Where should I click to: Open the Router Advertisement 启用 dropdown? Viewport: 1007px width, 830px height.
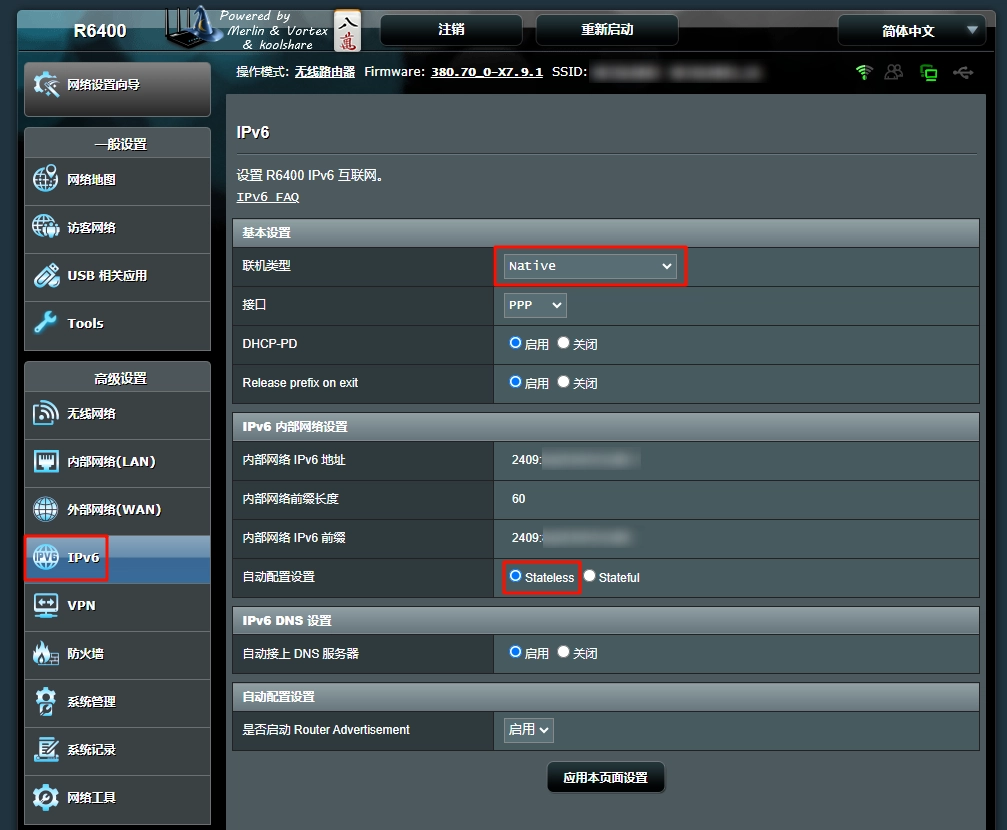529,730
